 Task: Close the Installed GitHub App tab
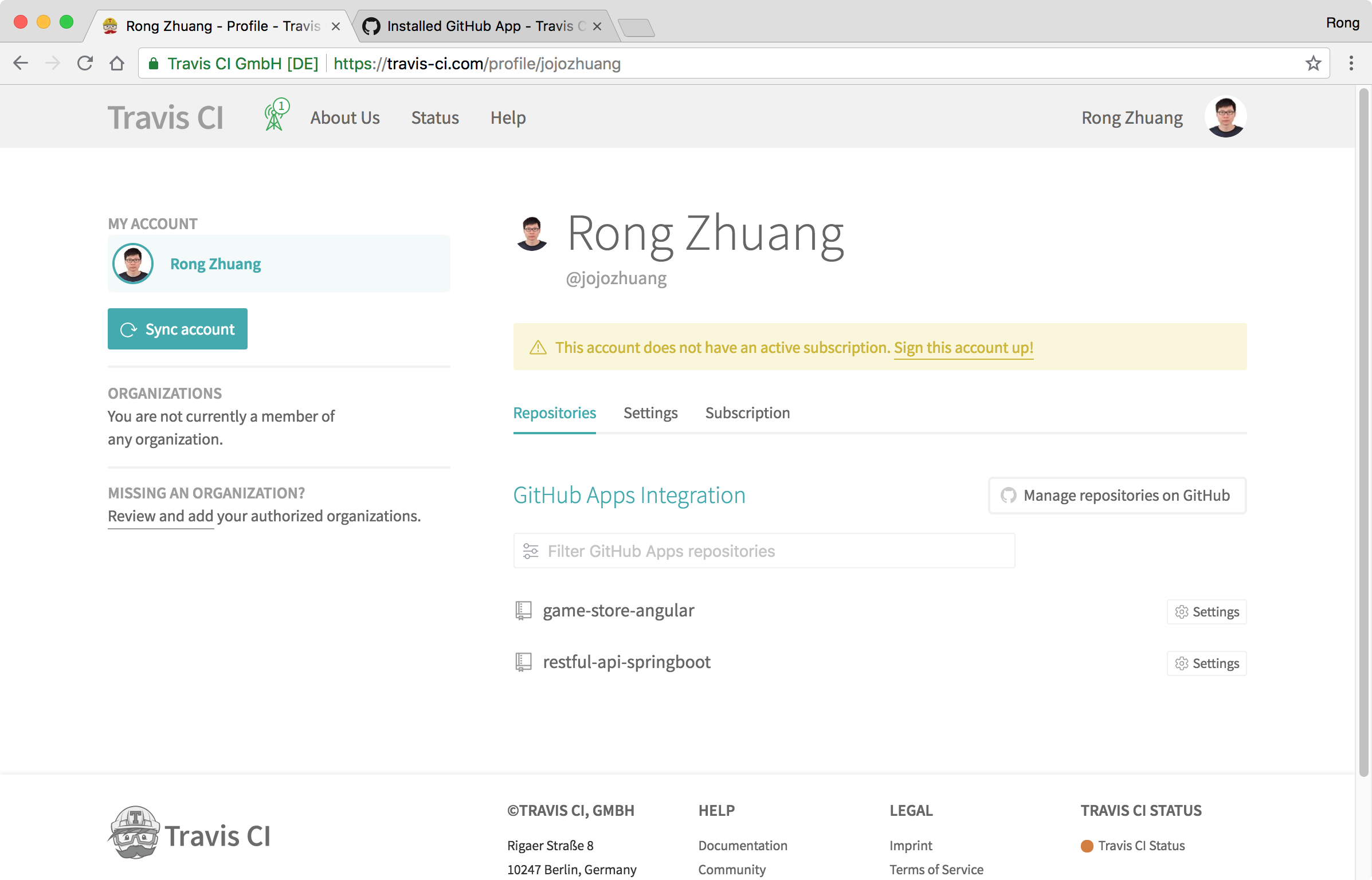(x=597, y=26)
